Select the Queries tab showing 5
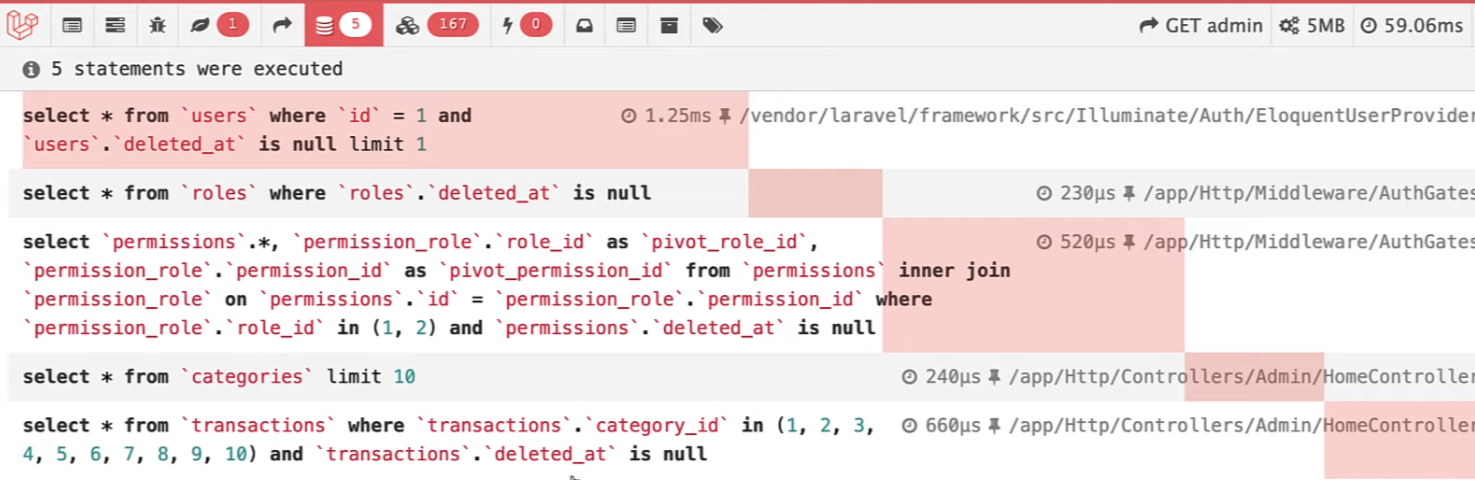 click(343, 26)
